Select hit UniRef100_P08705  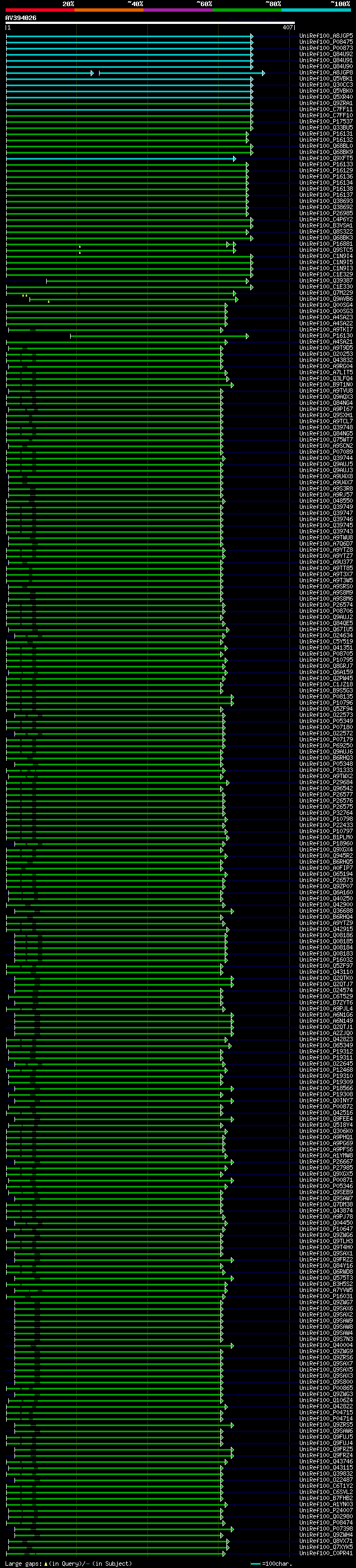326,654
